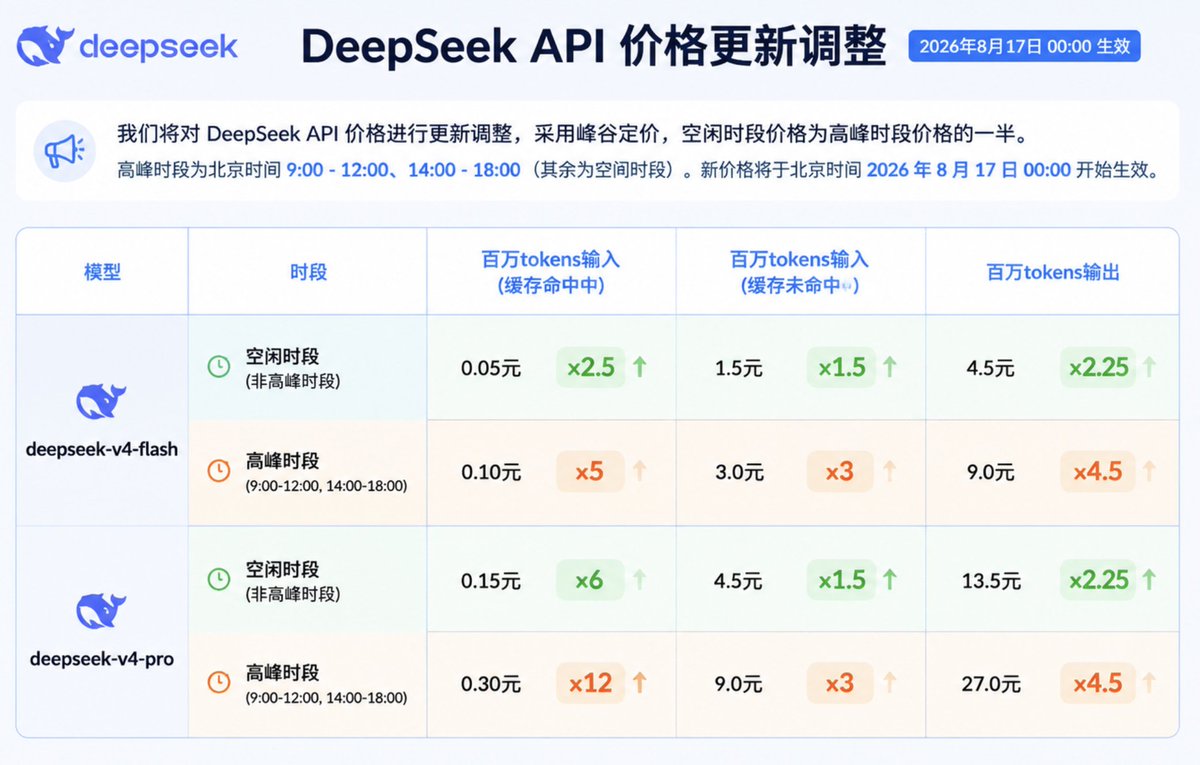Click '4.5元' cache-miss price in pro idle row
1200x765 pixels.
[x=739, y=580]
